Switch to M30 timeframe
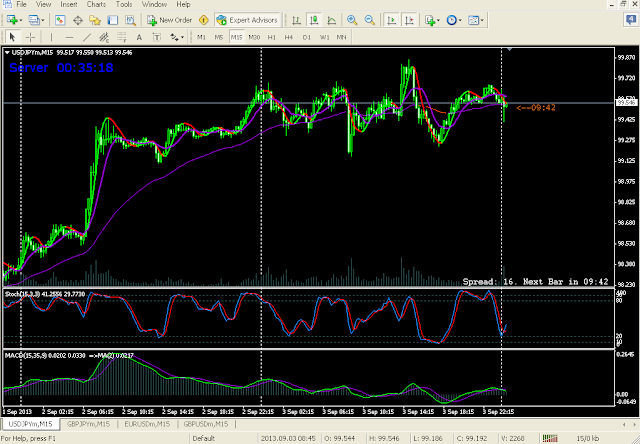The image size is (640, 444). [x=254, y=37]
